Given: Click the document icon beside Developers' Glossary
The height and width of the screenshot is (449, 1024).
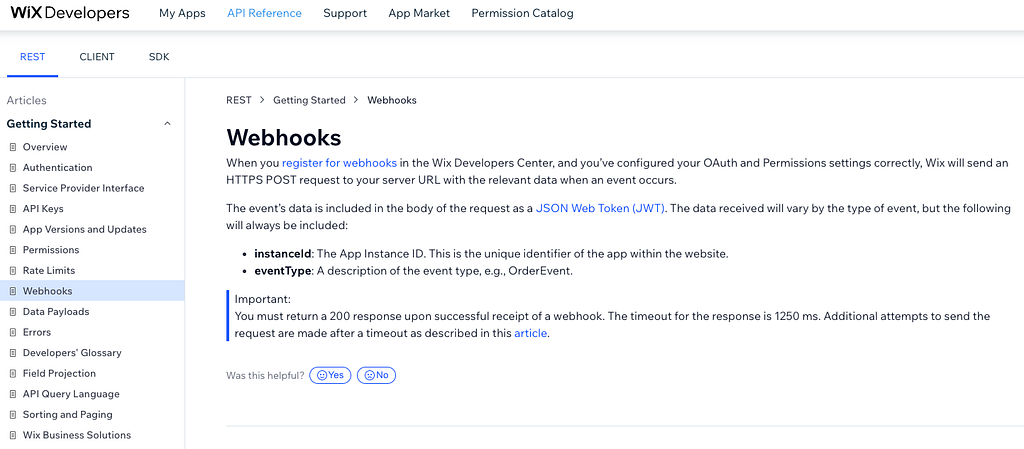Looking at the screenshot, I should tap(13, 353).
